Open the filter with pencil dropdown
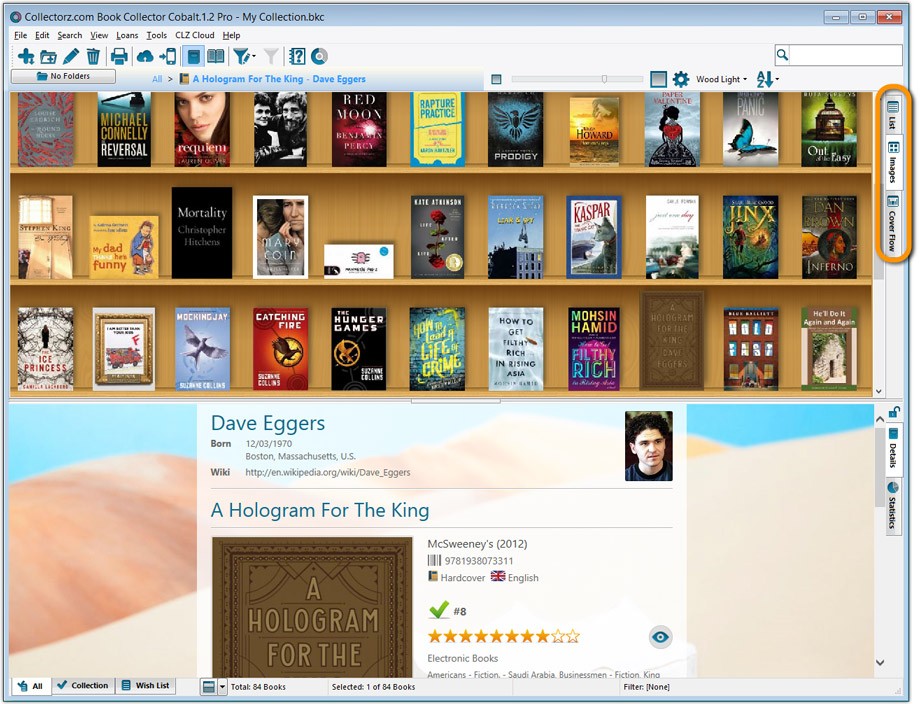The height and width of the screenshot is (704, 920). coord(243,56)
